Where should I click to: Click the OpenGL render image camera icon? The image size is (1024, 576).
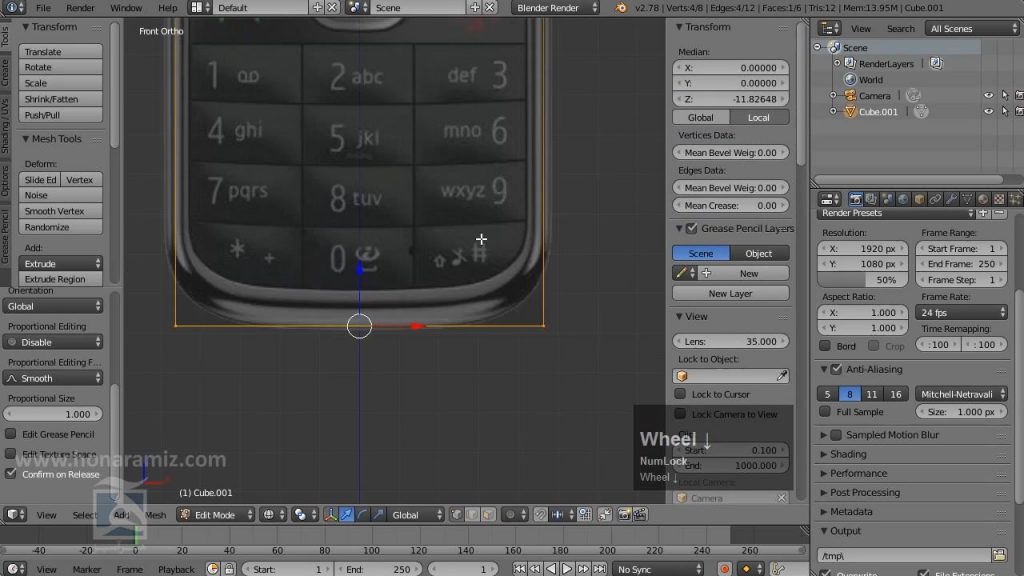pyautogui.click(x=624, y=515)
